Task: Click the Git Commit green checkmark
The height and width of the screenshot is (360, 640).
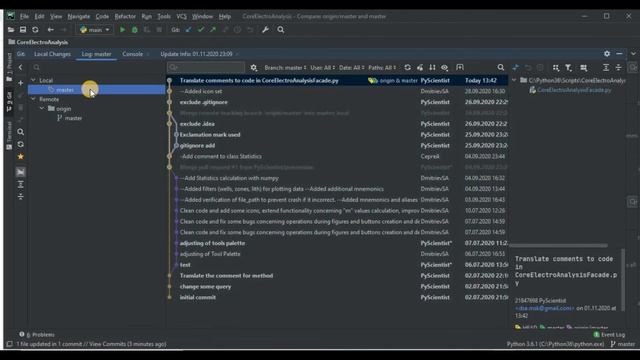Action: pyautogui.click(x=200, y=30)
